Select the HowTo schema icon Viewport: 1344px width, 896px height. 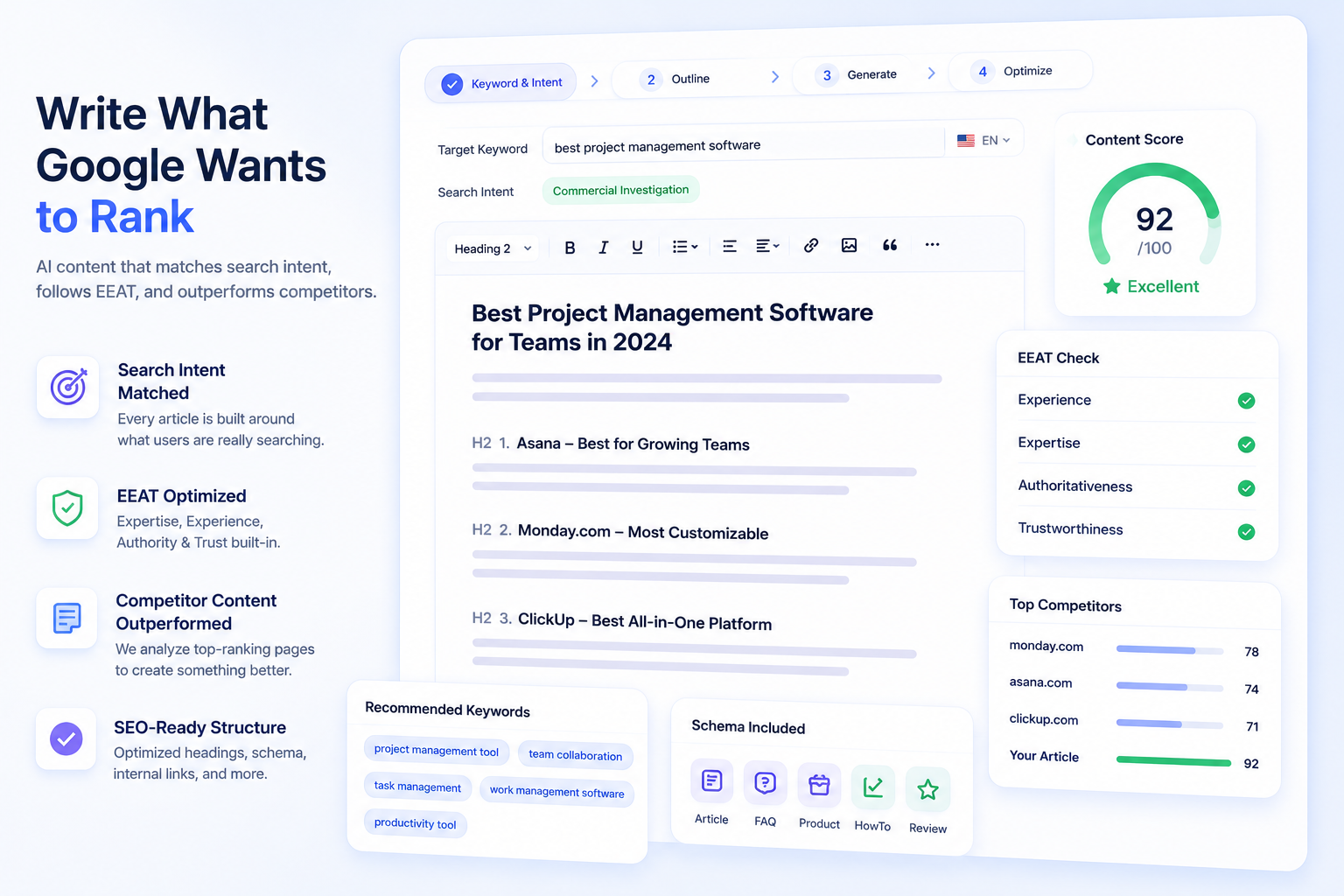click(872, 787)
